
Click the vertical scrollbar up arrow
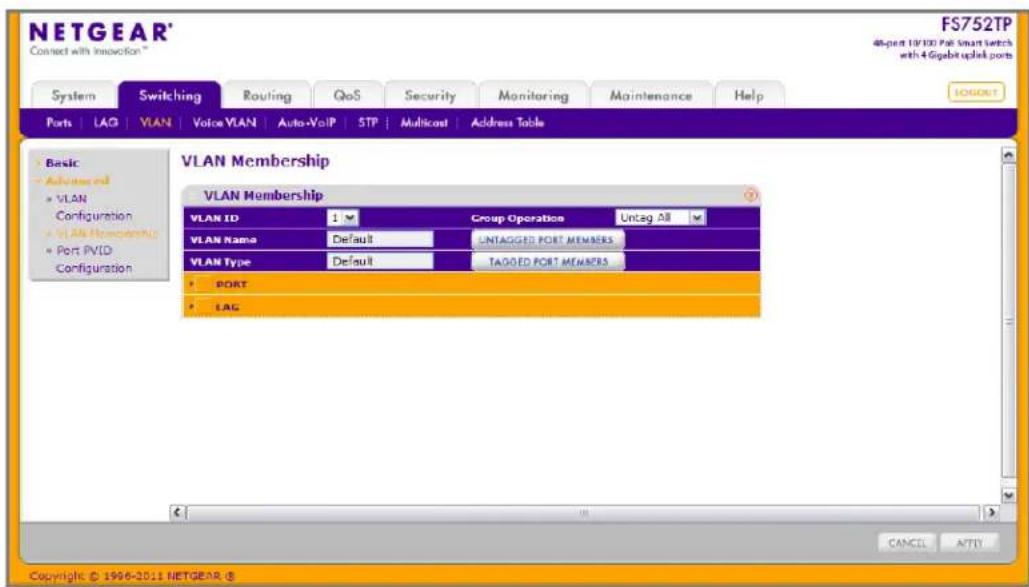pos(1009,154)
